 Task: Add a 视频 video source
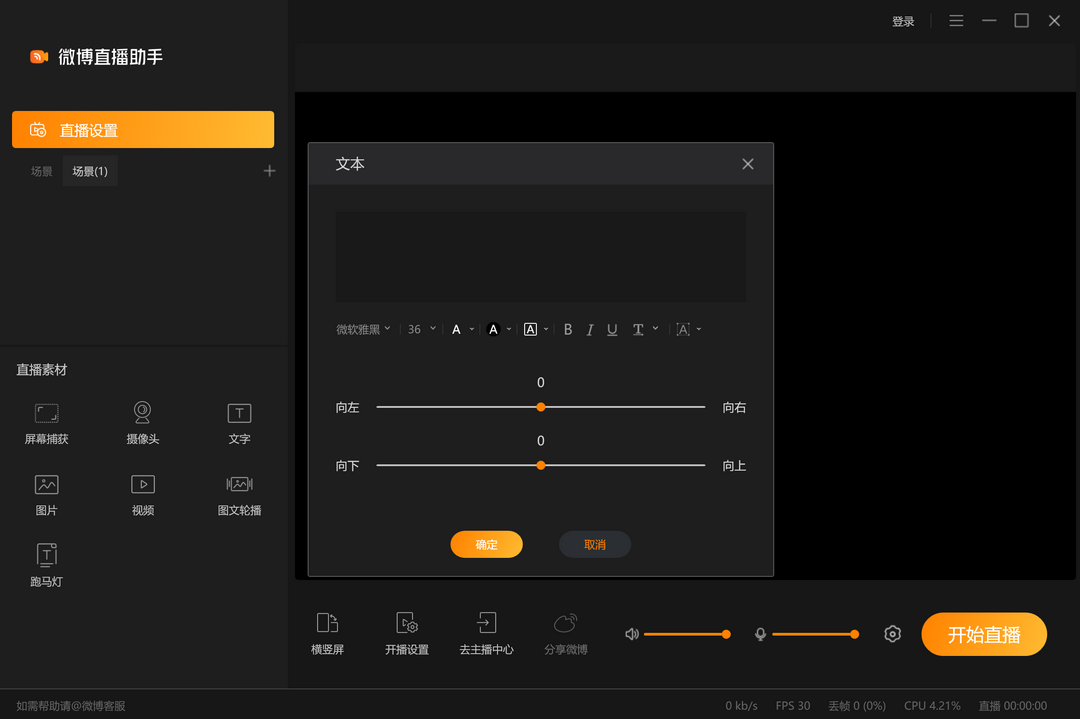142,493
